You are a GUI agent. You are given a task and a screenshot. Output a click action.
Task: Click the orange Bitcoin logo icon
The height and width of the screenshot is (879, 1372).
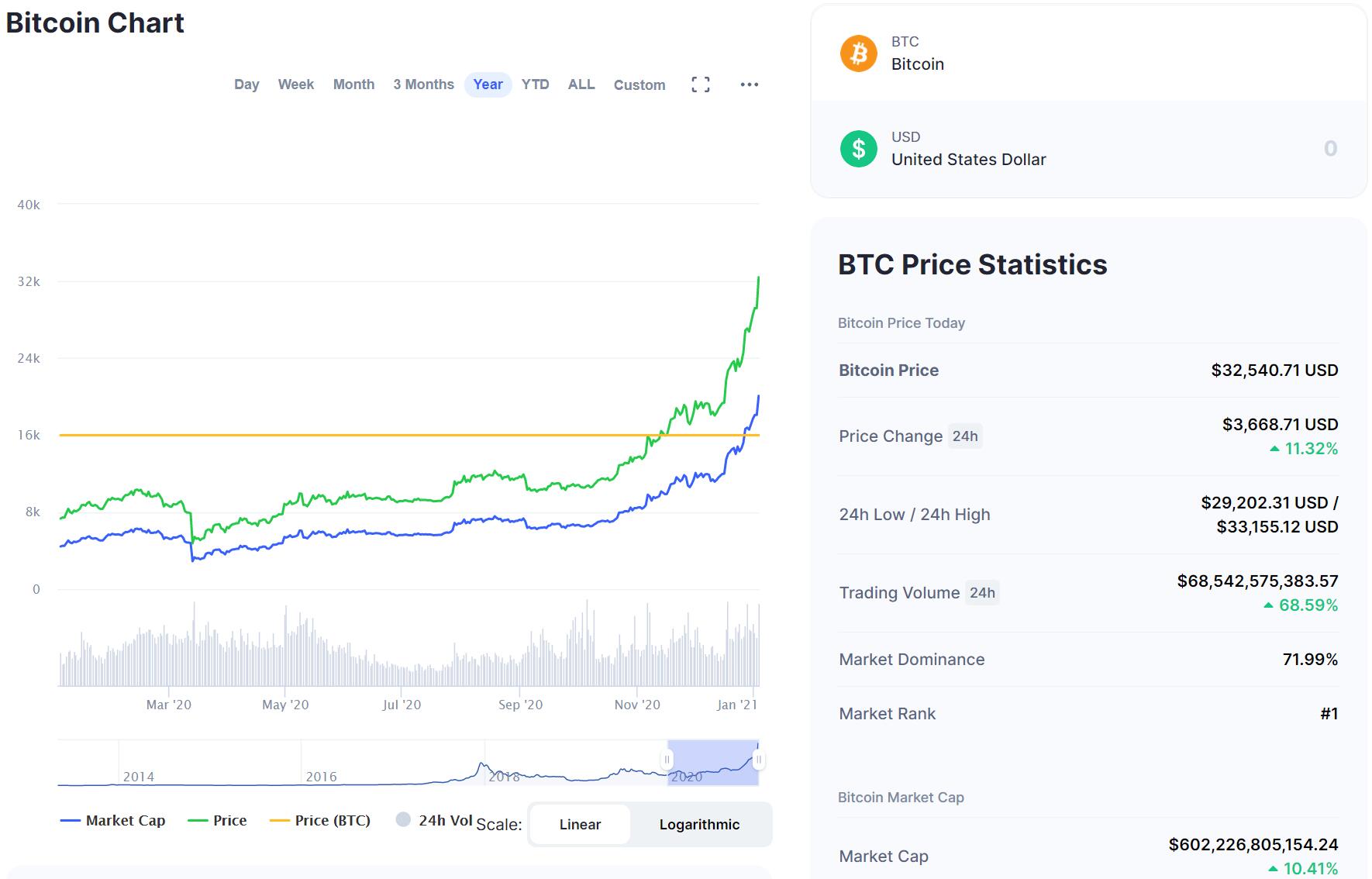859,53
